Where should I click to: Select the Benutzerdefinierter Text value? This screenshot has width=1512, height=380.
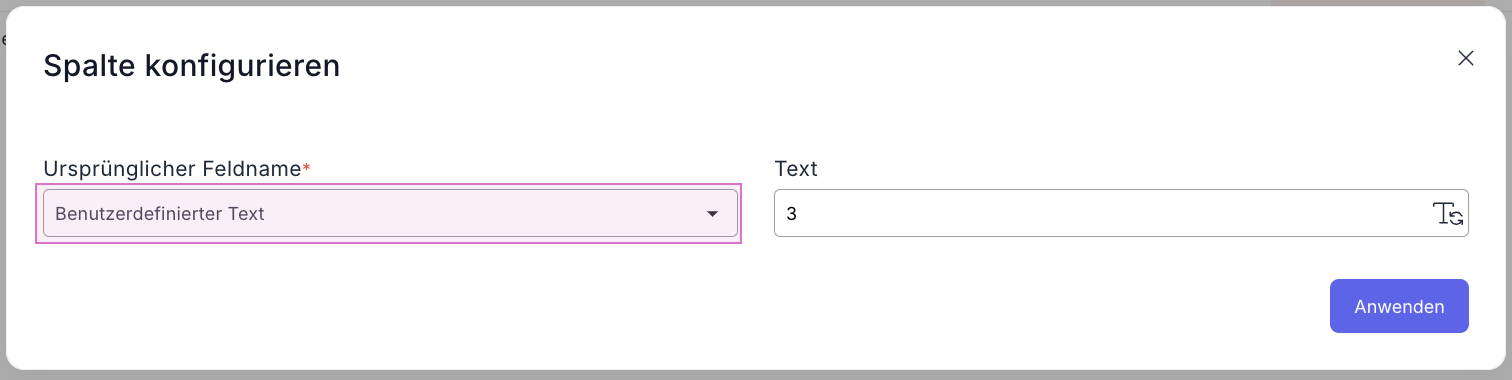pyautogui.click(x=160, y=214)
